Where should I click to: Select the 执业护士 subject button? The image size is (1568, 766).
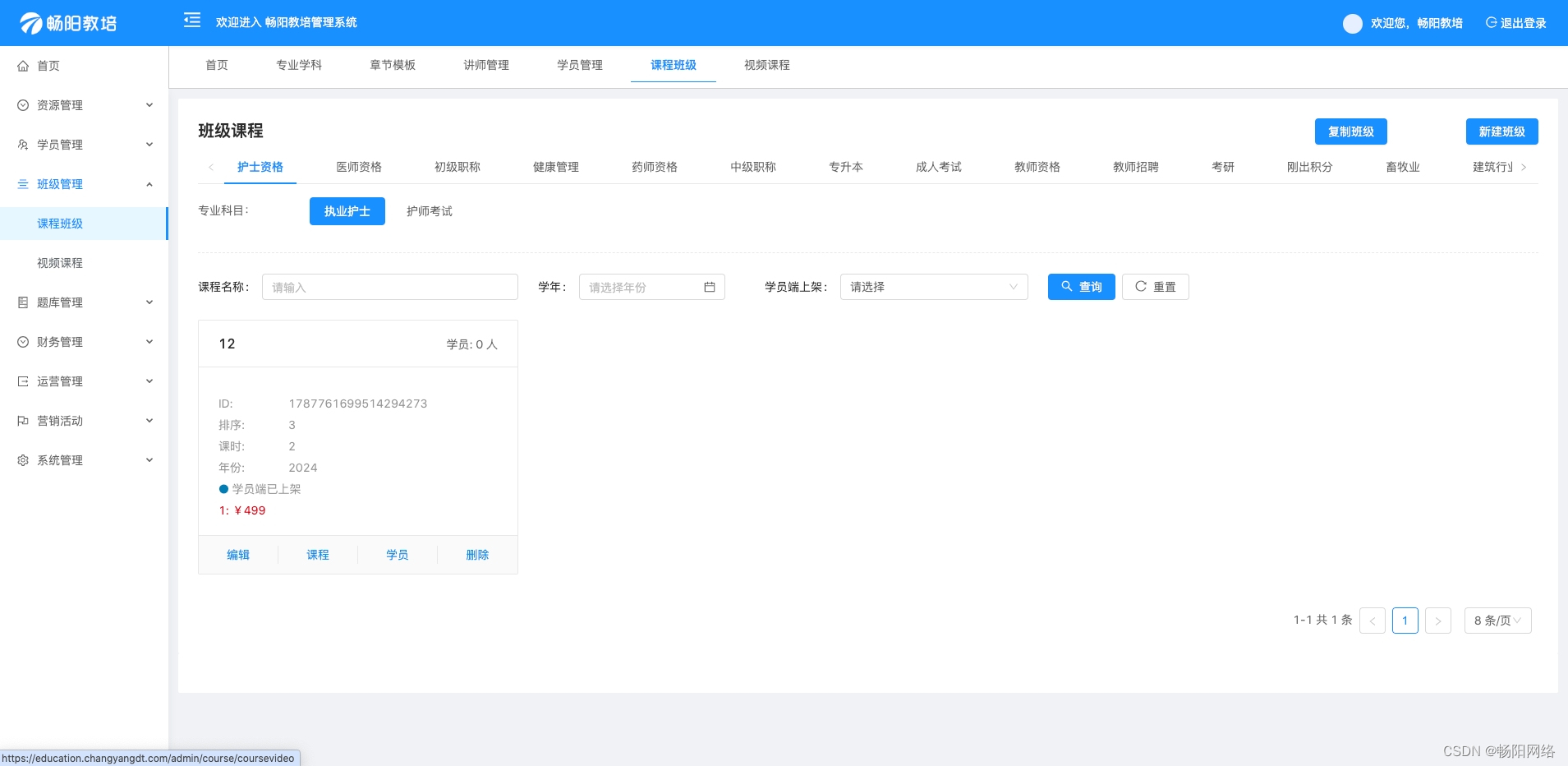(x=347, y=211)
